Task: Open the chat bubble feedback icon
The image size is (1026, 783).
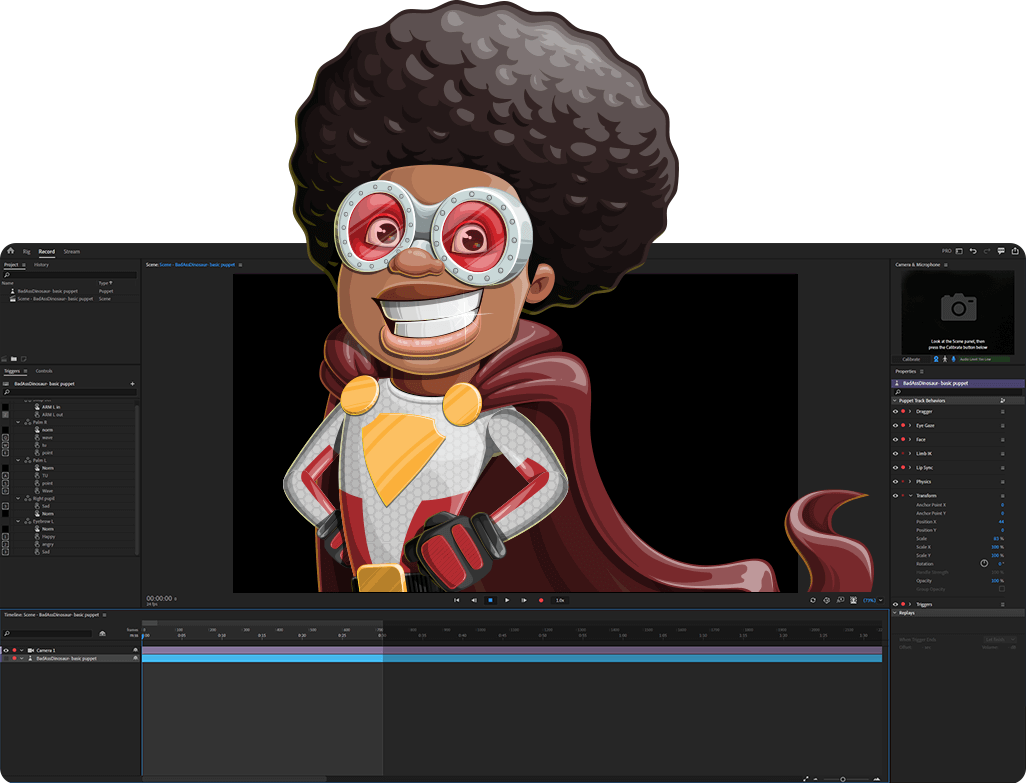Action: [1001, 251]
